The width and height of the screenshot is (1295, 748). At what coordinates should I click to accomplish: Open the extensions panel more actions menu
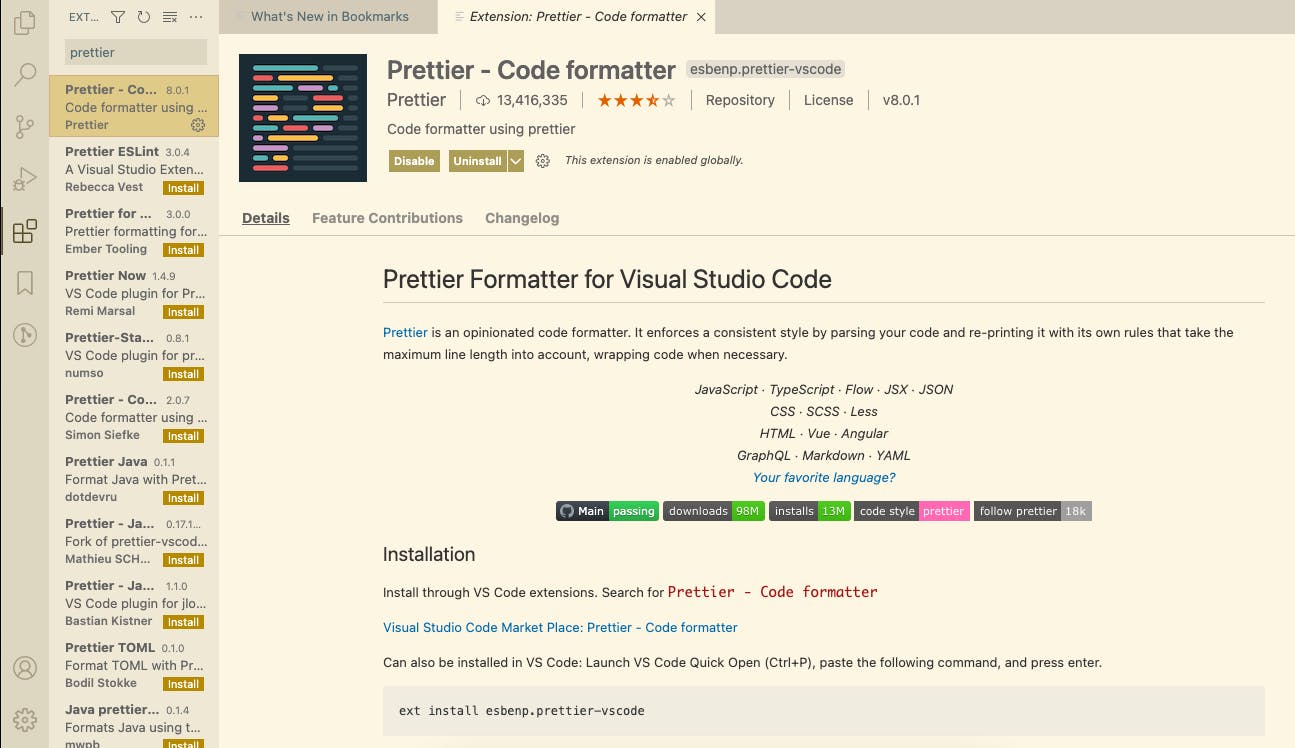tap(196, 17)
